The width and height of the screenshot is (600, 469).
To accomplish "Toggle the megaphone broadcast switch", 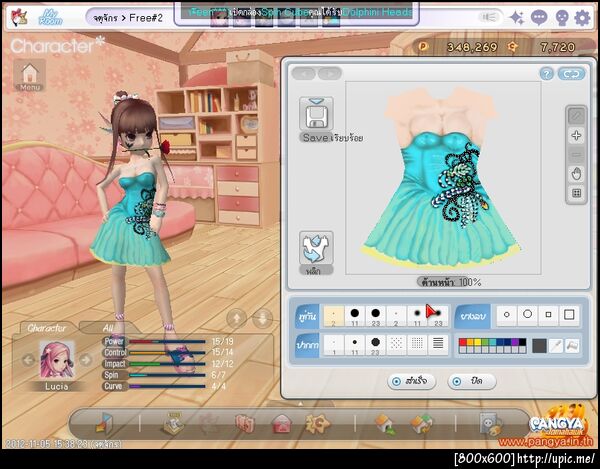I will pos(489,18).
